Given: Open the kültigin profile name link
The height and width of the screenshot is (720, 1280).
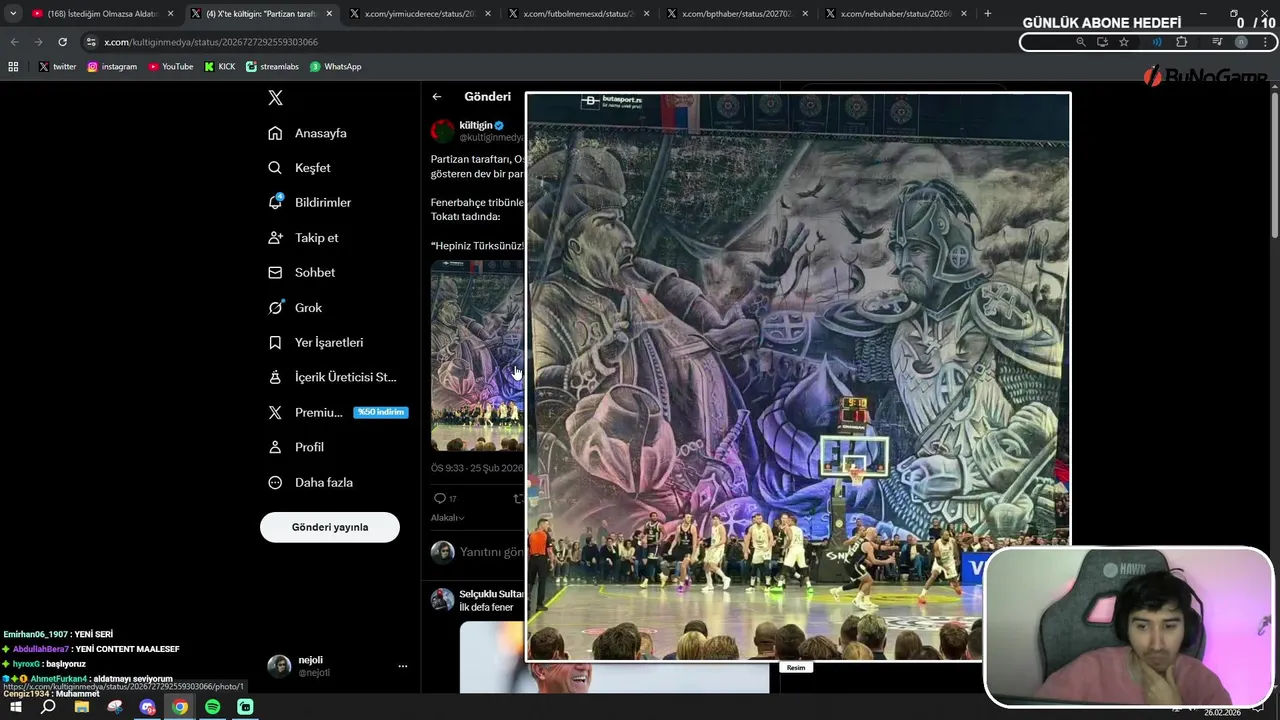Looking at the screenshot, I should click(476, 125).
